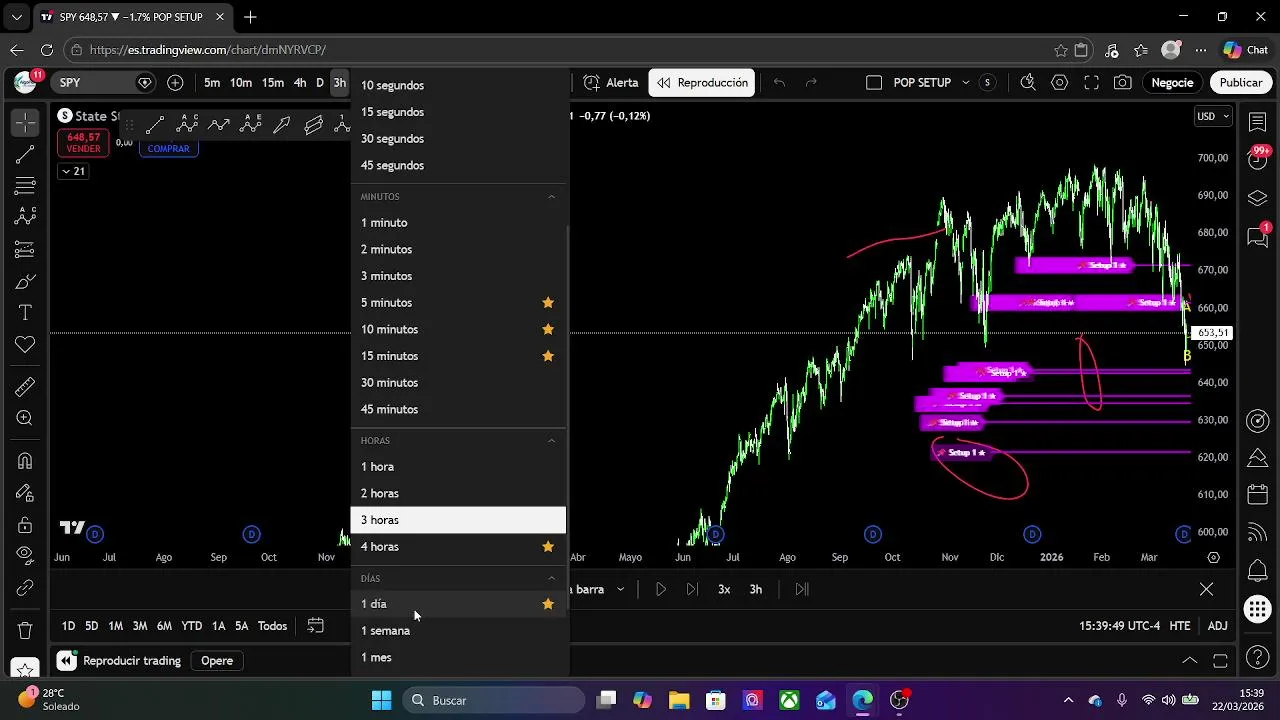Take a chart snapshot camera icon
This screenshot has width=1280, height=720.
point(1123,83)
